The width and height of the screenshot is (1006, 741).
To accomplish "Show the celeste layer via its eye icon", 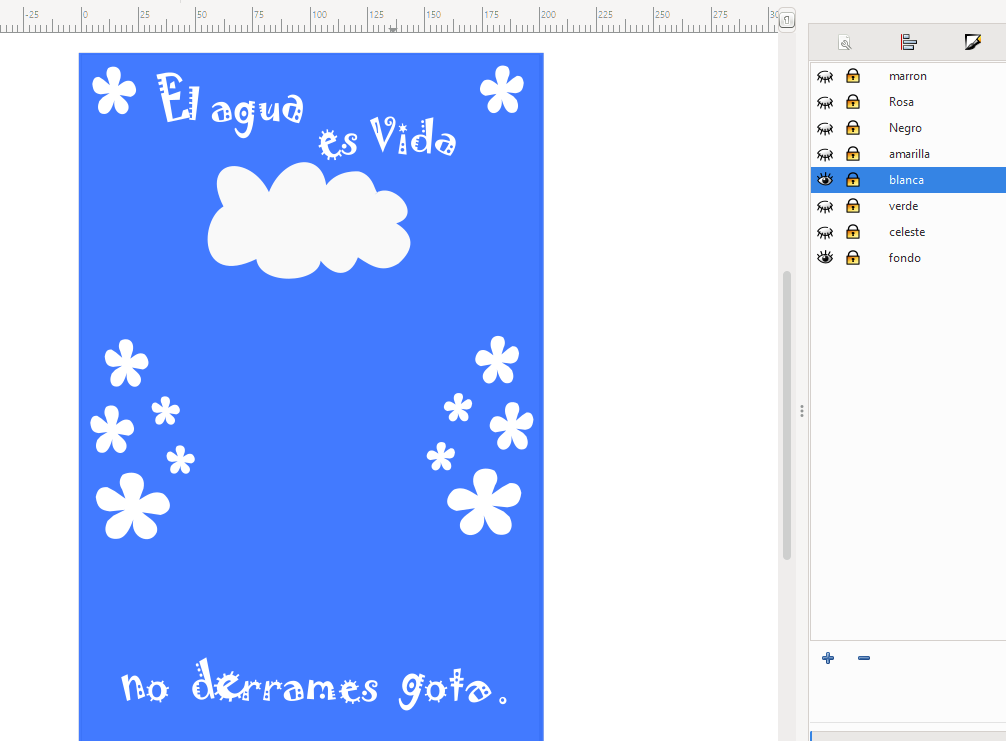I will [x=825, y=232].
